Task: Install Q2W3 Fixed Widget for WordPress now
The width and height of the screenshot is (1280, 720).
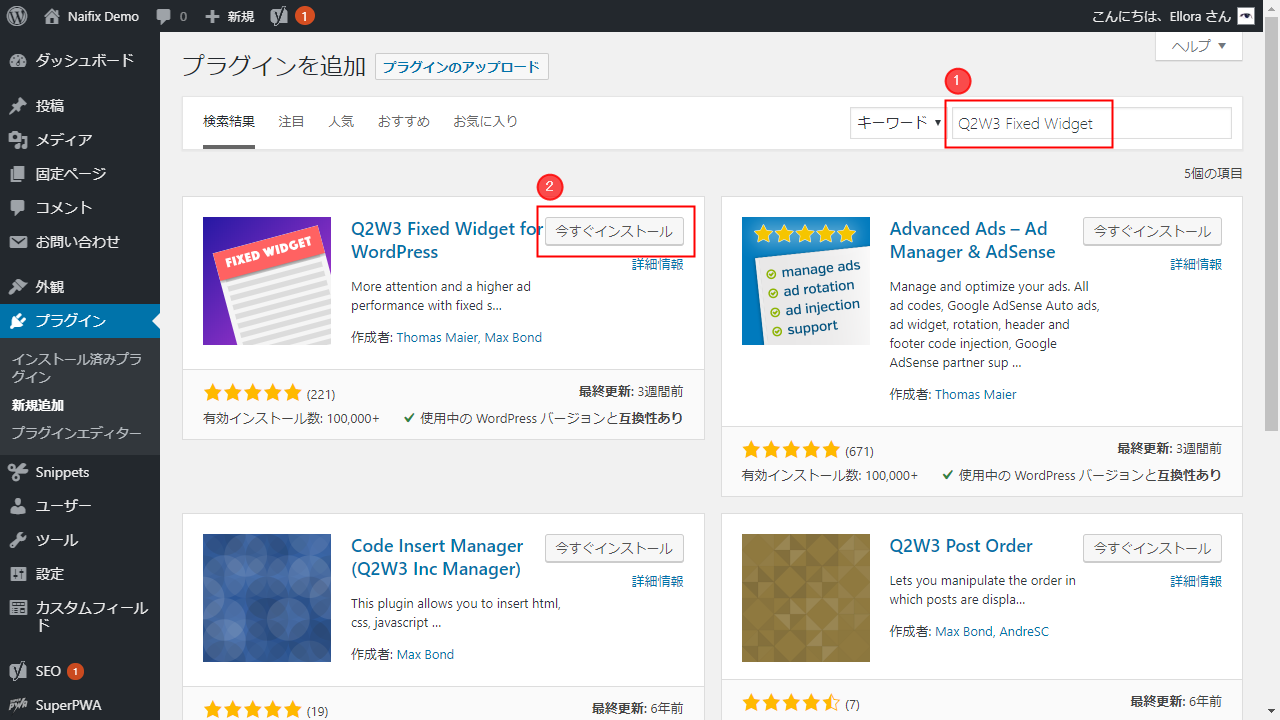Action: tap(614, 232)
